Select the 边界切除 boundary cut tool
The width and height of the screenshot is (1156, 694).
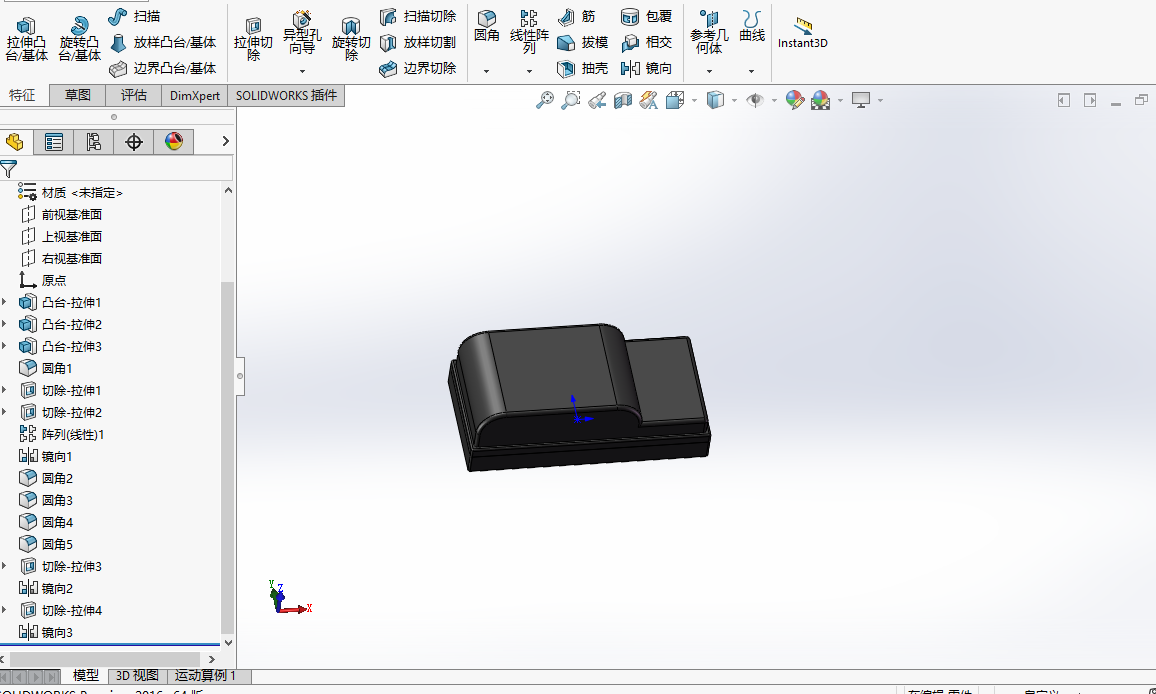click(418, 69)
